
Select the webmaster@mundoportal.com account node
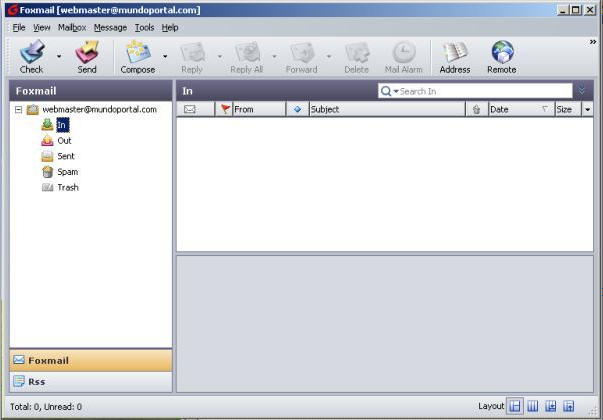pyautogui.click(x=99, y=110)
